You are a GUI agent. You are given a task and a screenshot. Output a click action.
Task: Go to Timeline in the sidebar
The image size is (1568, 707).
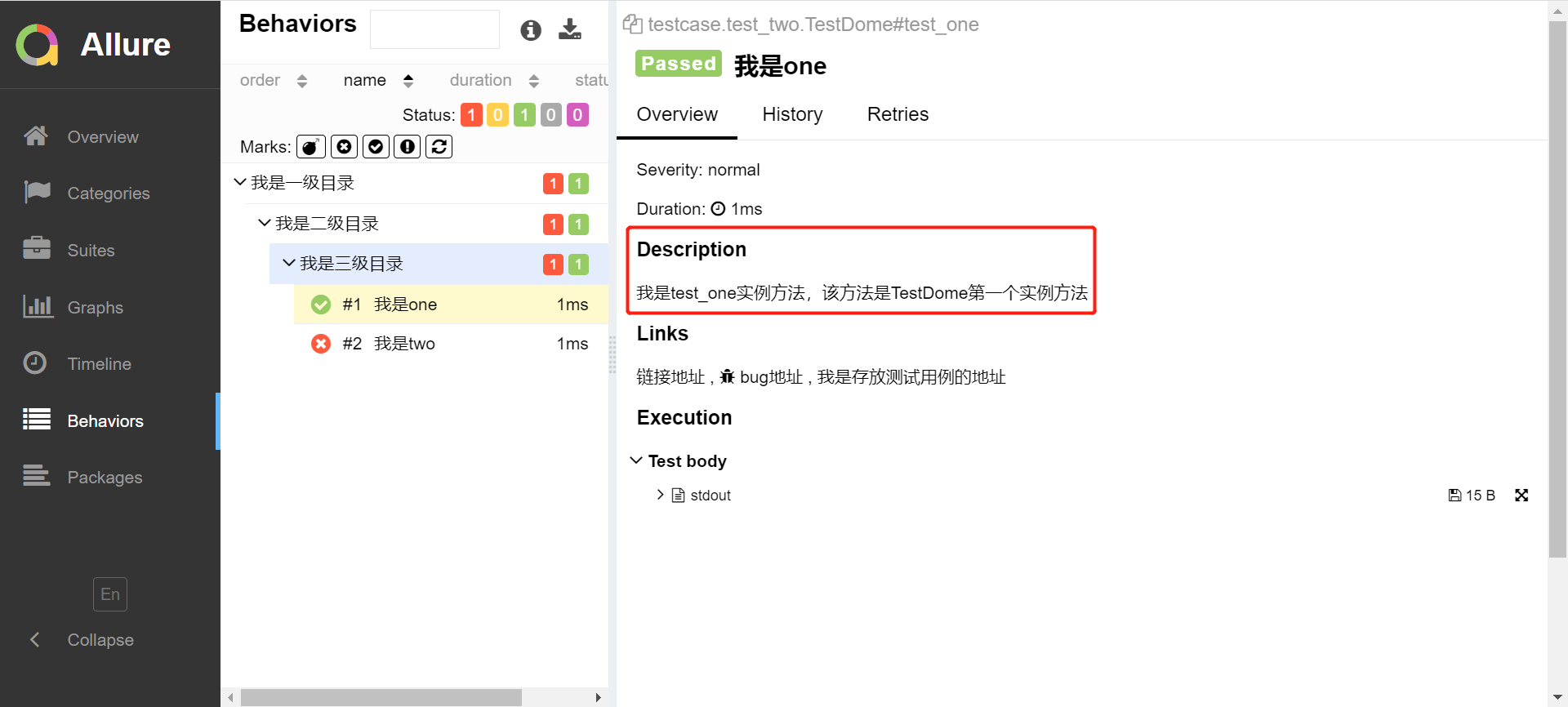(x=99, y=364)
